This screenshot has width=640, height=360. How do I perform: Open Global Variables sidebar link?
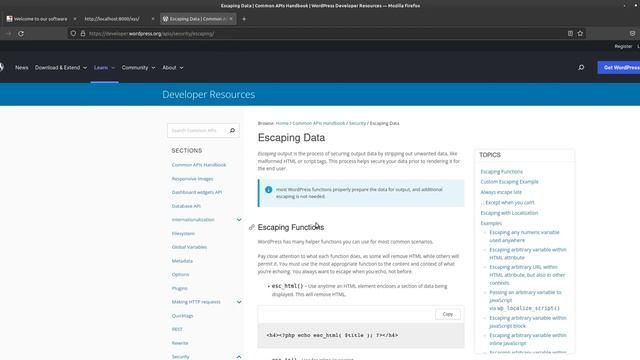[189, 247]
